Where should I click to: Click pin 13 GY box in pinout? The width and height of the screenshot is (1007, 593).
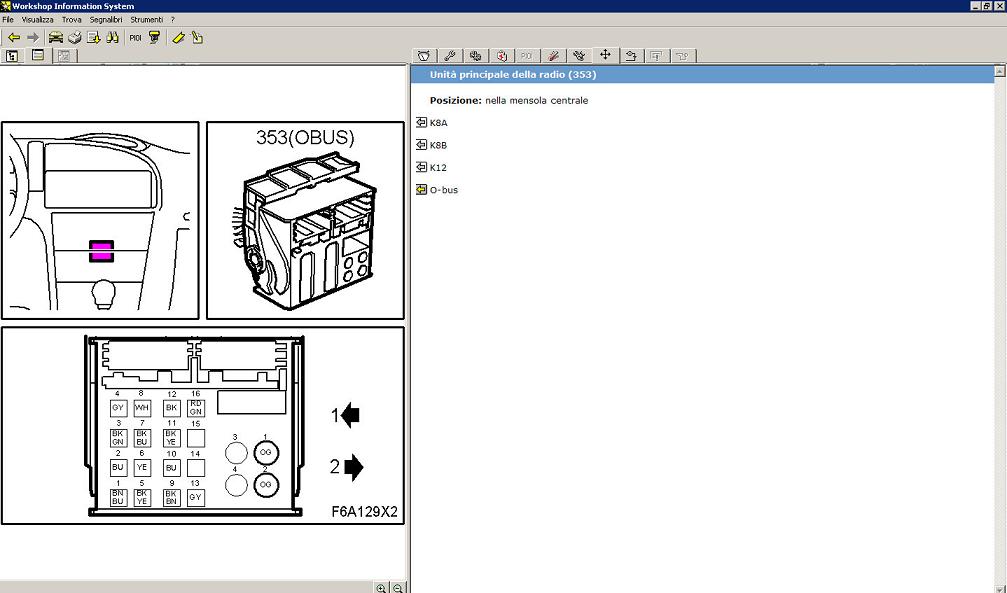coord(196,497)
